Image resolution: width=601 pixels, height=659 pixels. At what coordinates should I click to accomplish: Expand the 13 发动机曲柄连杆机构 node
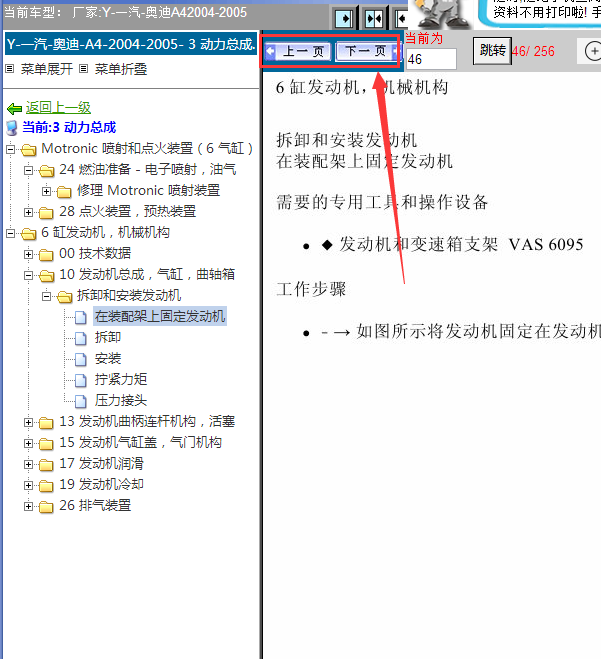pyautogui.click(x=28, y=422)
